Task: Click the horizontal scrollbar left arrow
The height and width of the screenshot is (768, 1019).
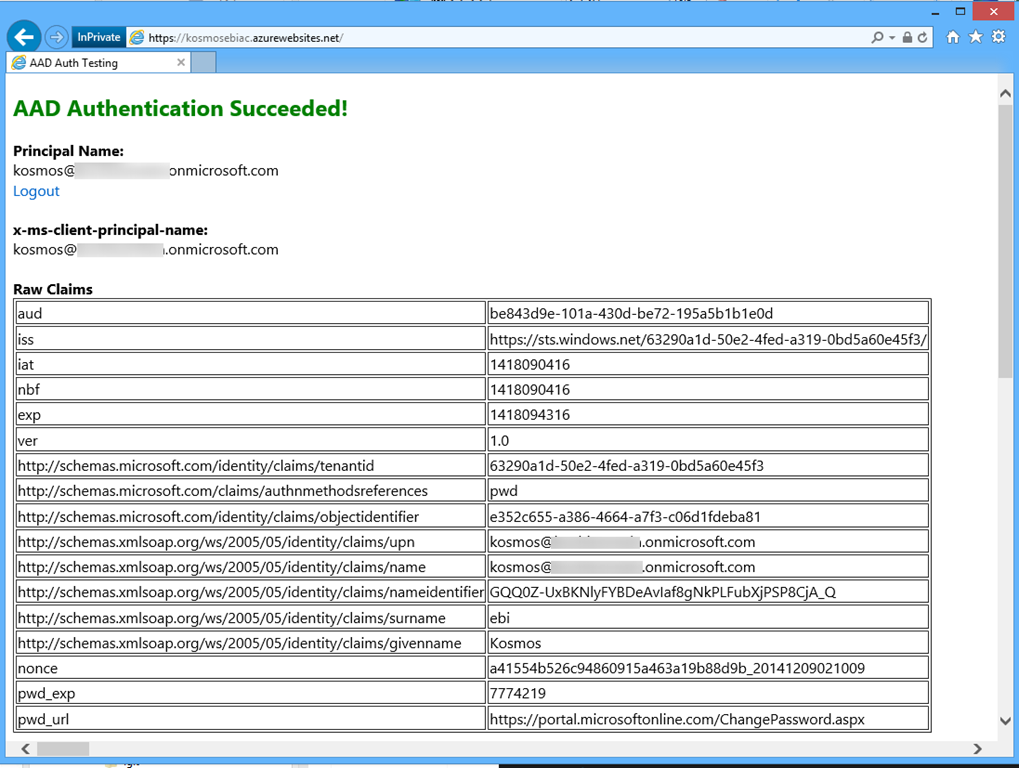Action: pos(26,748)
